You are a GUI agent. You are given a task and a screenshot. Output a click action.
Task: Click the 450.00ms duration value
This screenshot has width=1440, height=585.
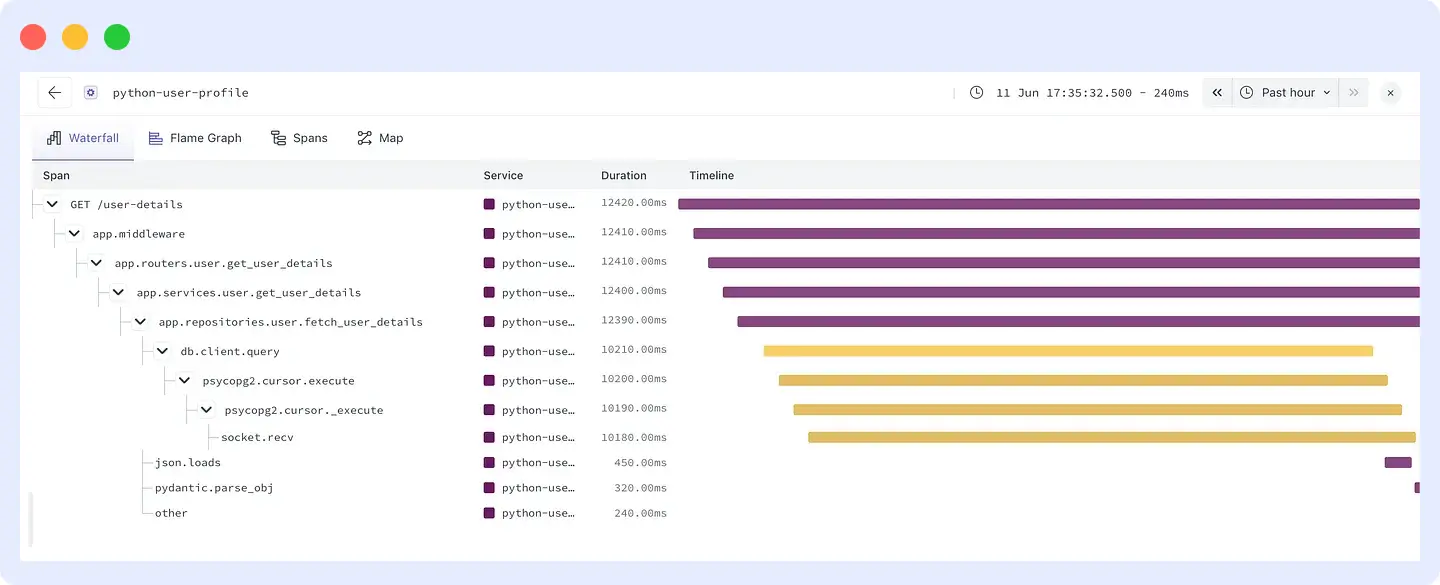[640, 462]
